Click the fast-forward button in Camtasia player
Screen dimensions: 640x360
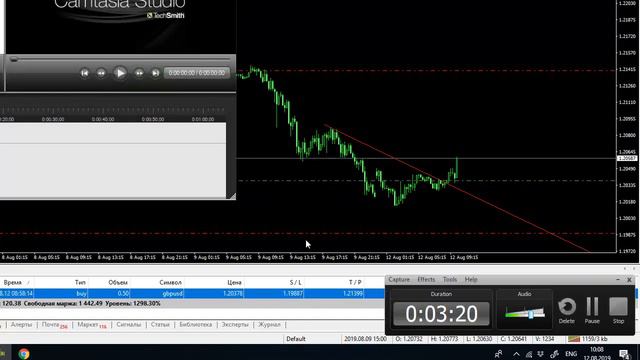139,73
